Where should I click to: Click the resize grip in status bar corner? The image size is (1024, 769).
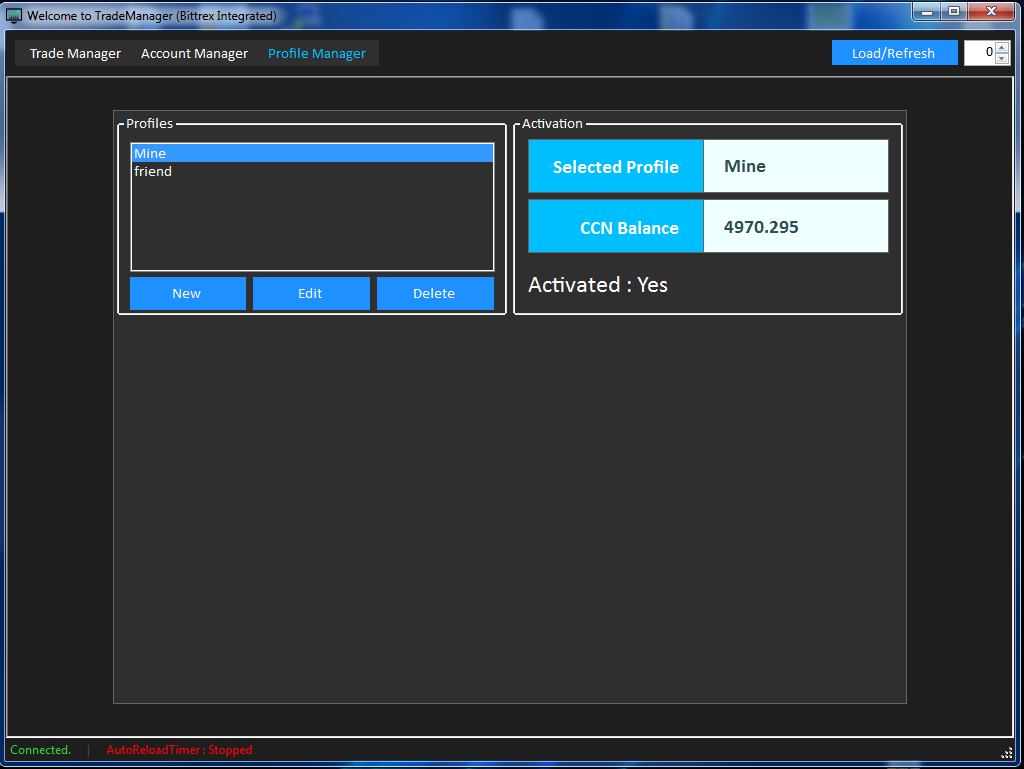[x=1006, y=753]
